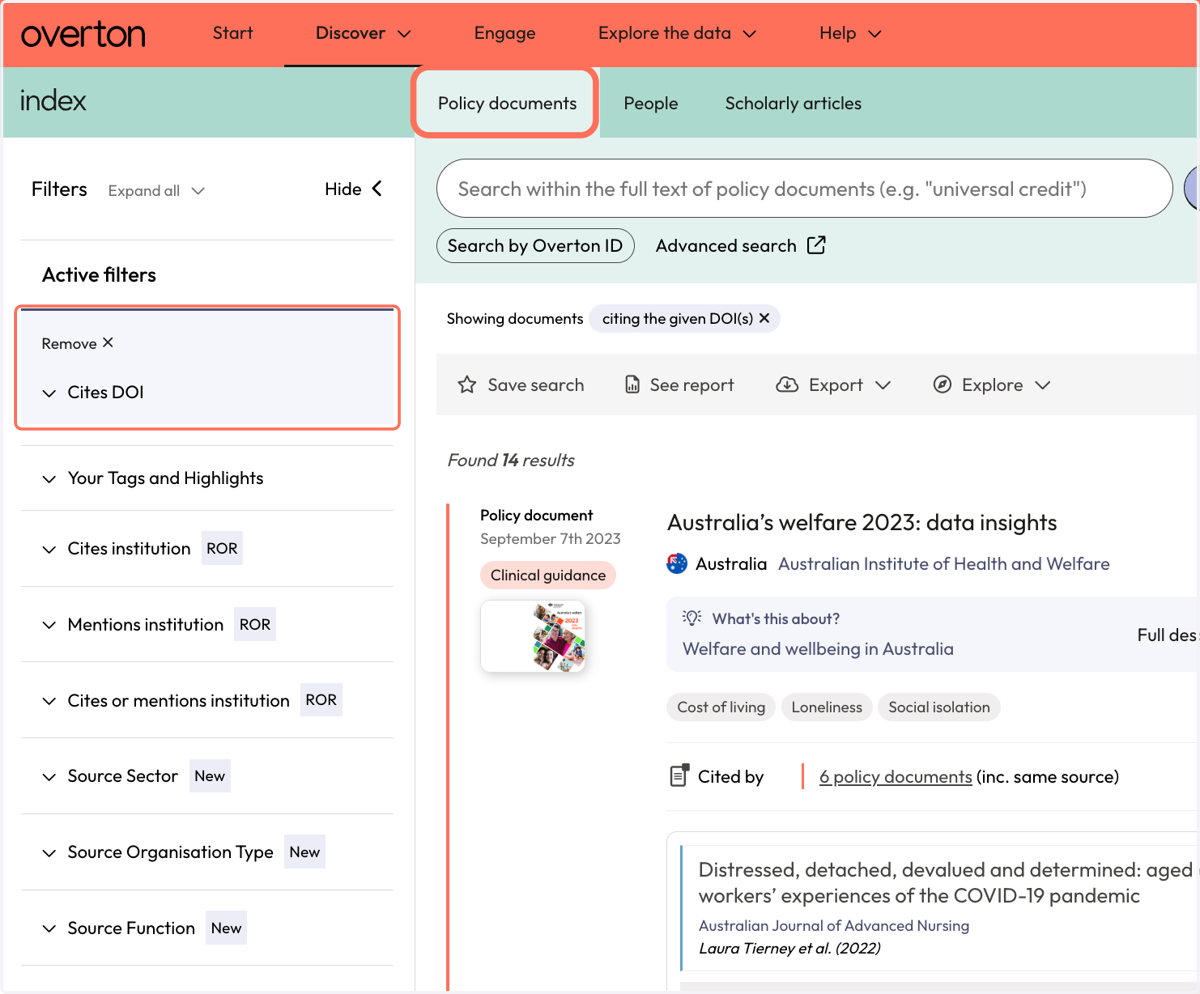Open the Explore the data dropdown
Viewport: 1200px width, 994px height.
[x=677, y=33]
